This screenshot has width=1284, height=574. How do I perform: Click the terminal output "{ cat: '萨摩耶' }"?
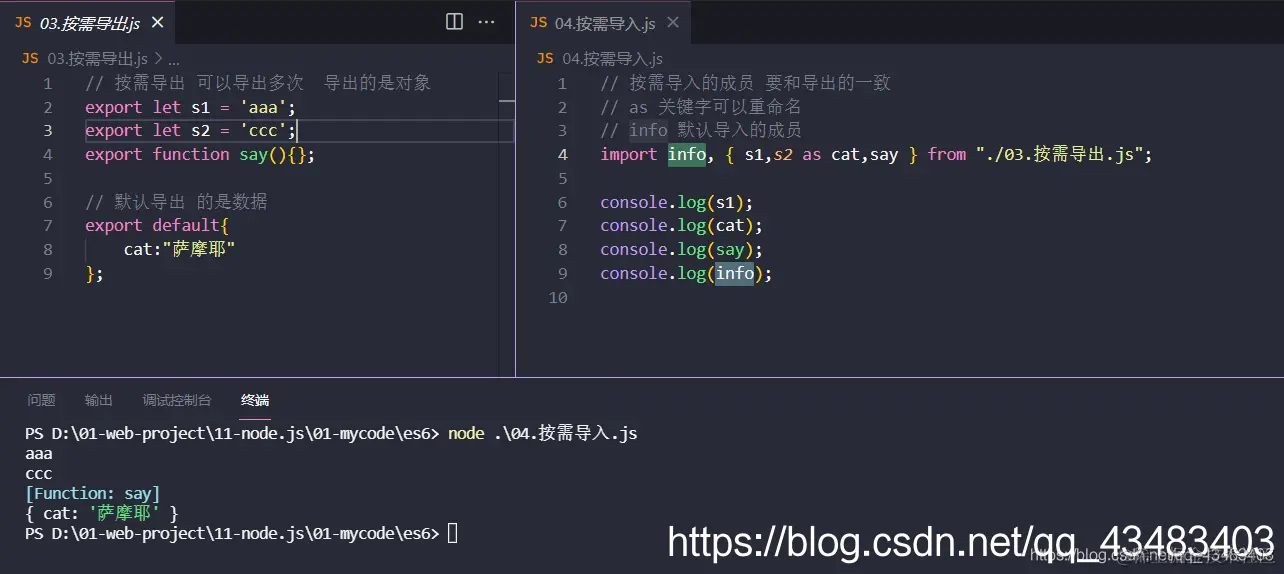[102, 514]
